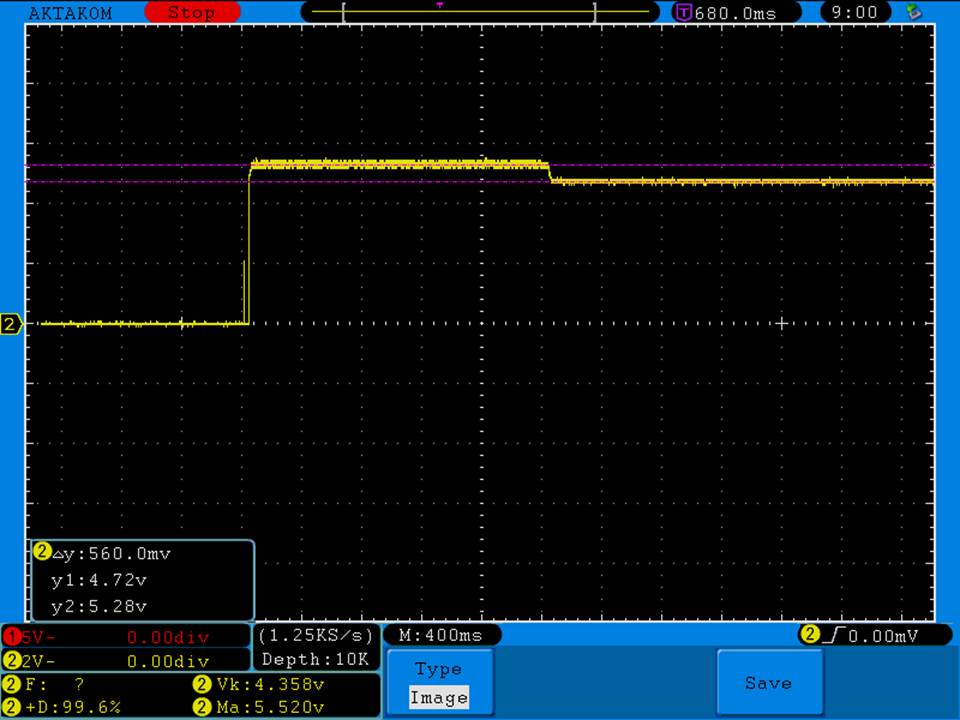Select the channel 2 yellow 2V badge
This screenshot has width=960, height=720.
(12, 660)
